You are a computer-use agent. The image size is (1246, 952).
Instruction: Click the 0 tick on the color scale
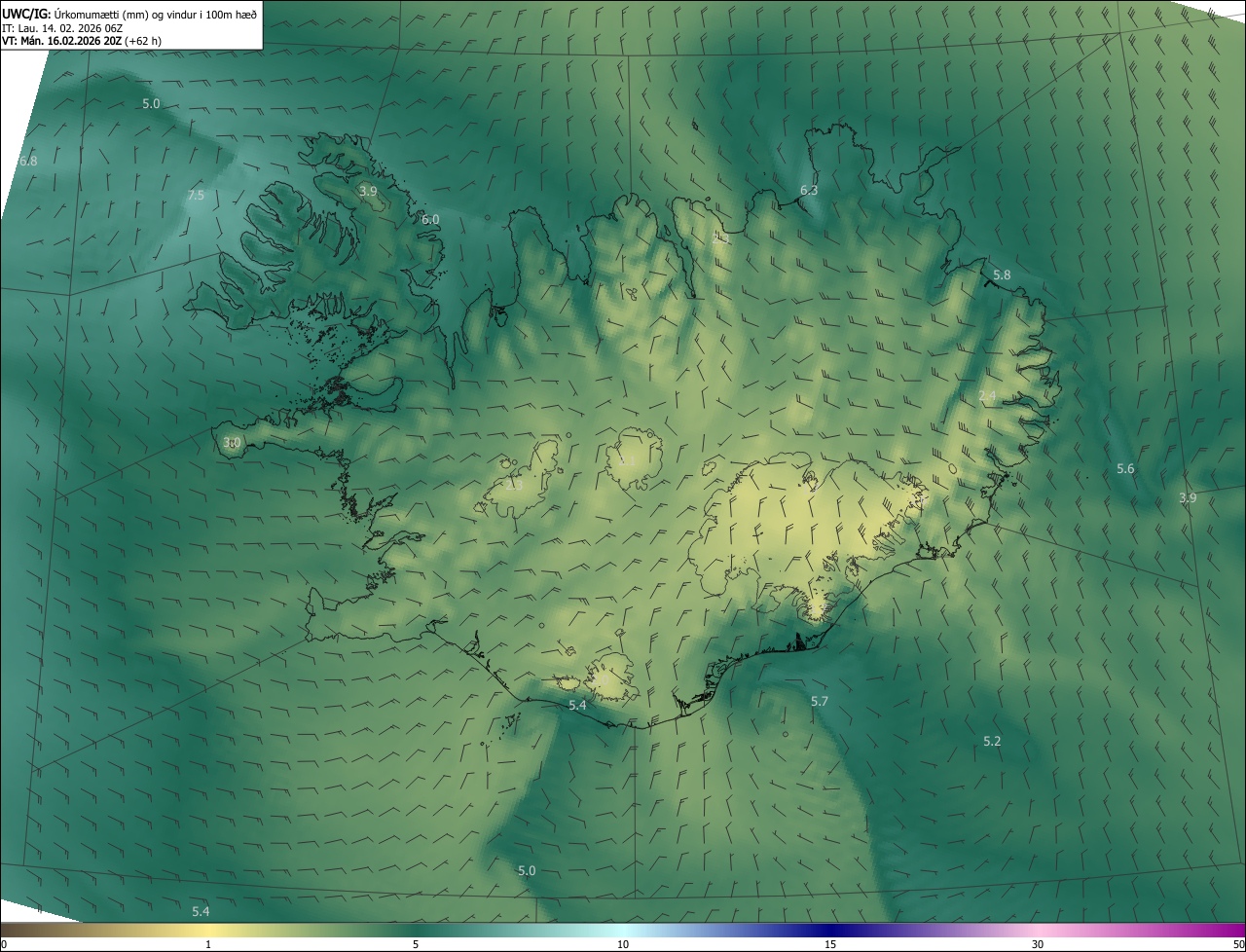click(4, 945)
